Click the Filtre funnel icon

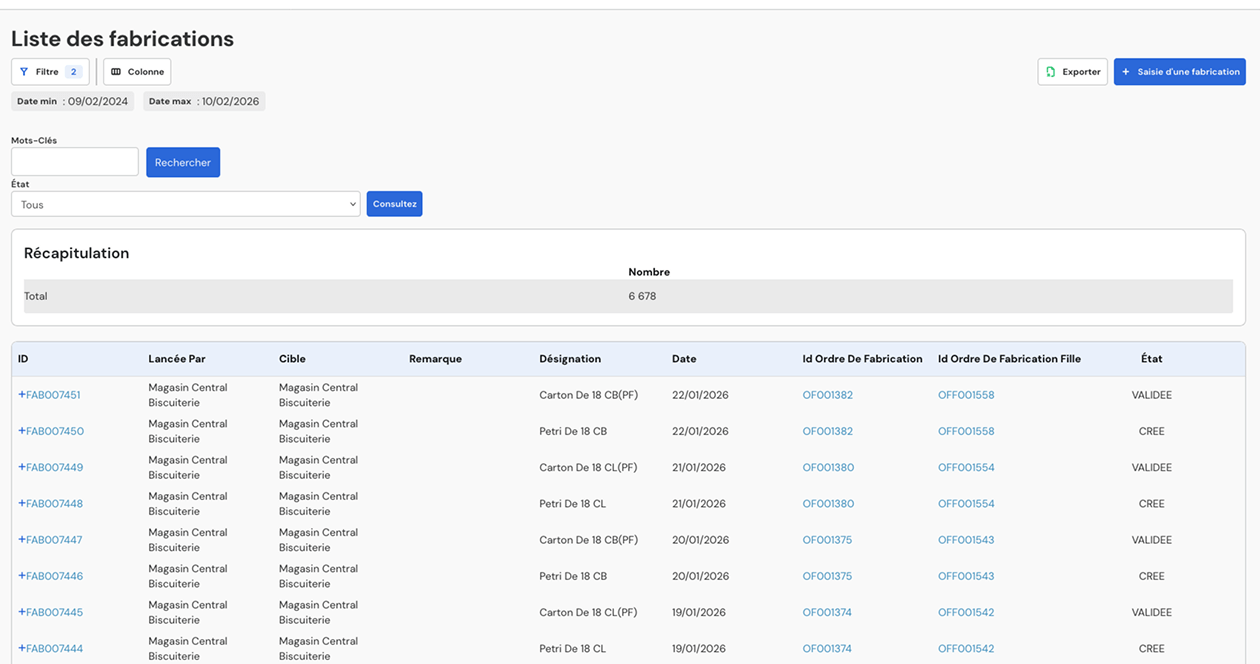(x=24, y=72)
